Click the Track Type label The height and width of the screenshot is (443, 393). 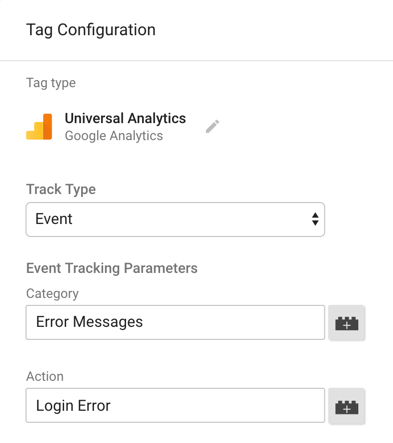point(61,189)
